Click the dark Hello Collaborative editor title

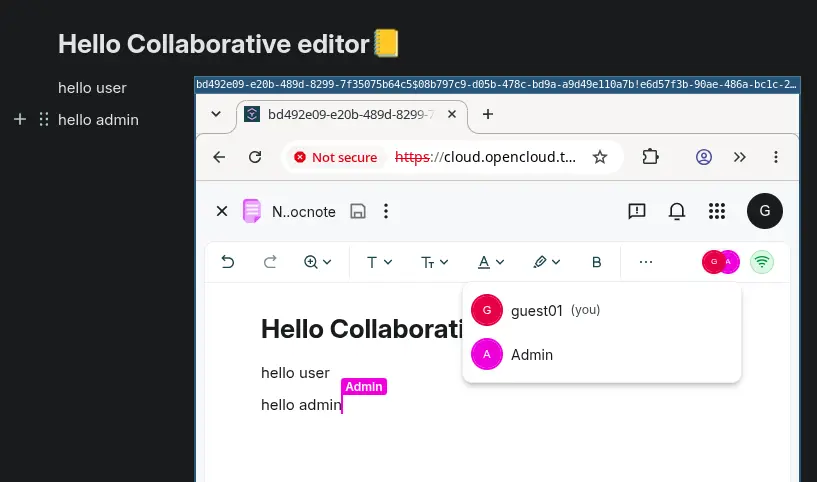(214, 44)
